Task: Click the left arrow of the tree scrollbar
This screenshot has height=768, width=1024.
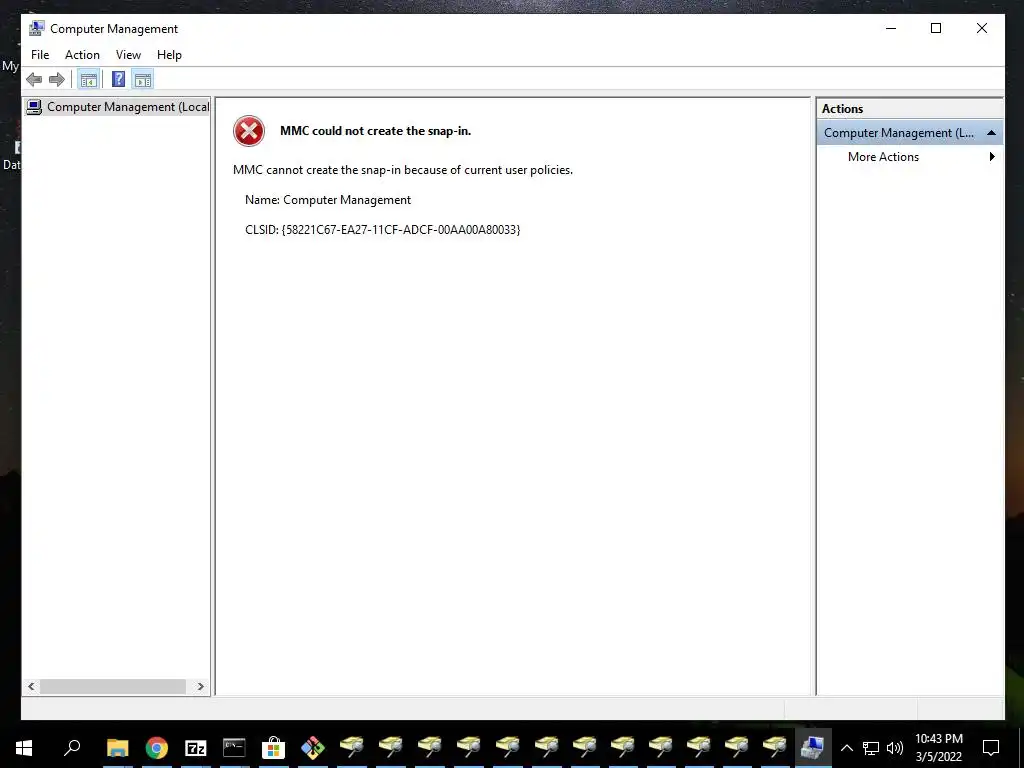Action: (31, 686)
